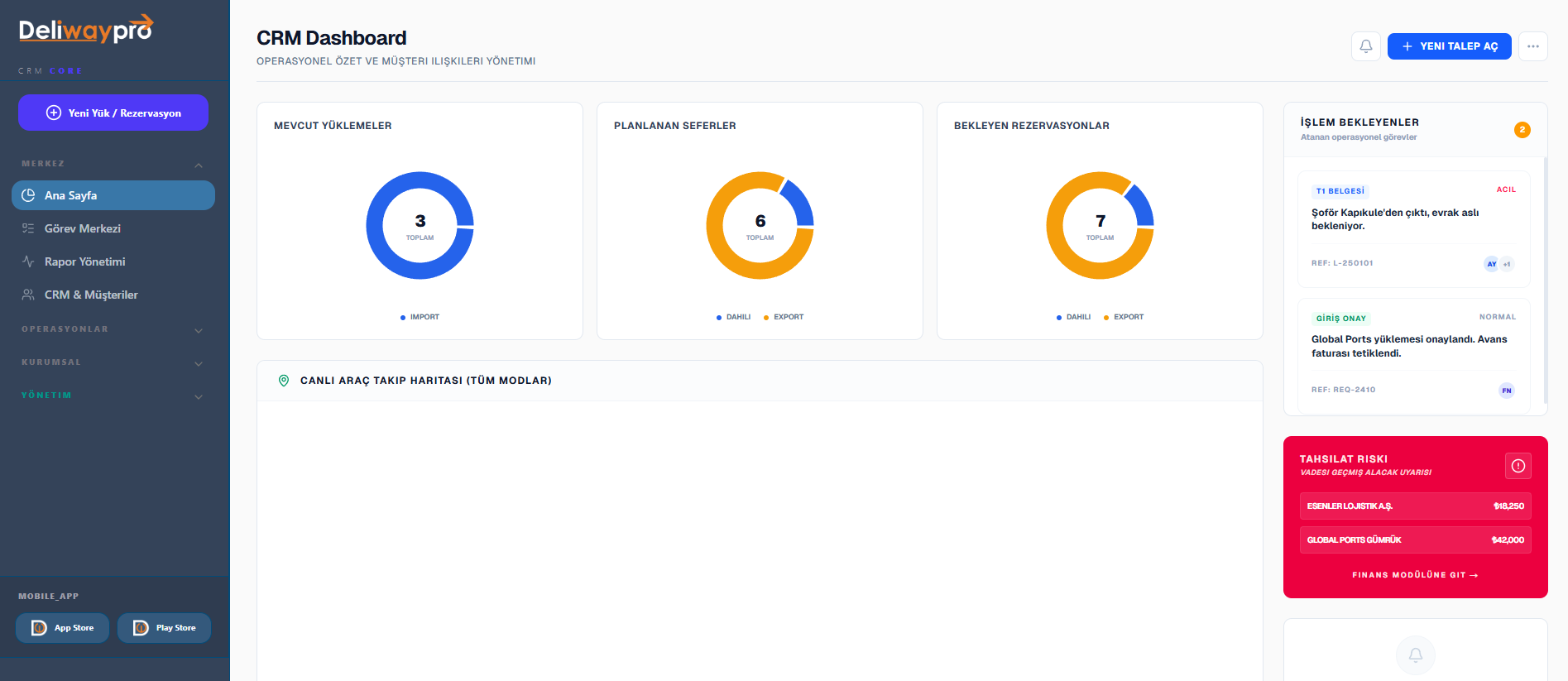The height and width of the screenshot is (681, 1568).
Task: Toggle the IMPORT legend in Mevcut Yüklemeler
Action: point(420,317)
